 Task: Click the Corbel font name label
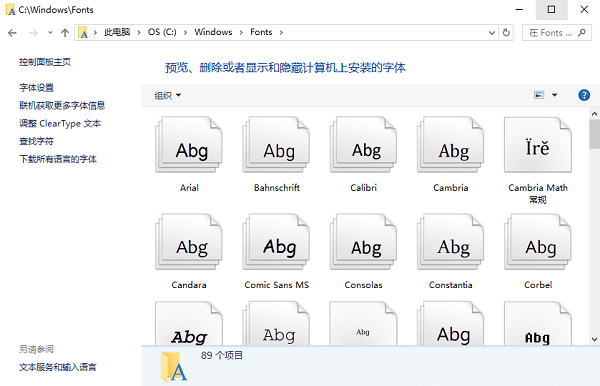coord(538,285)
